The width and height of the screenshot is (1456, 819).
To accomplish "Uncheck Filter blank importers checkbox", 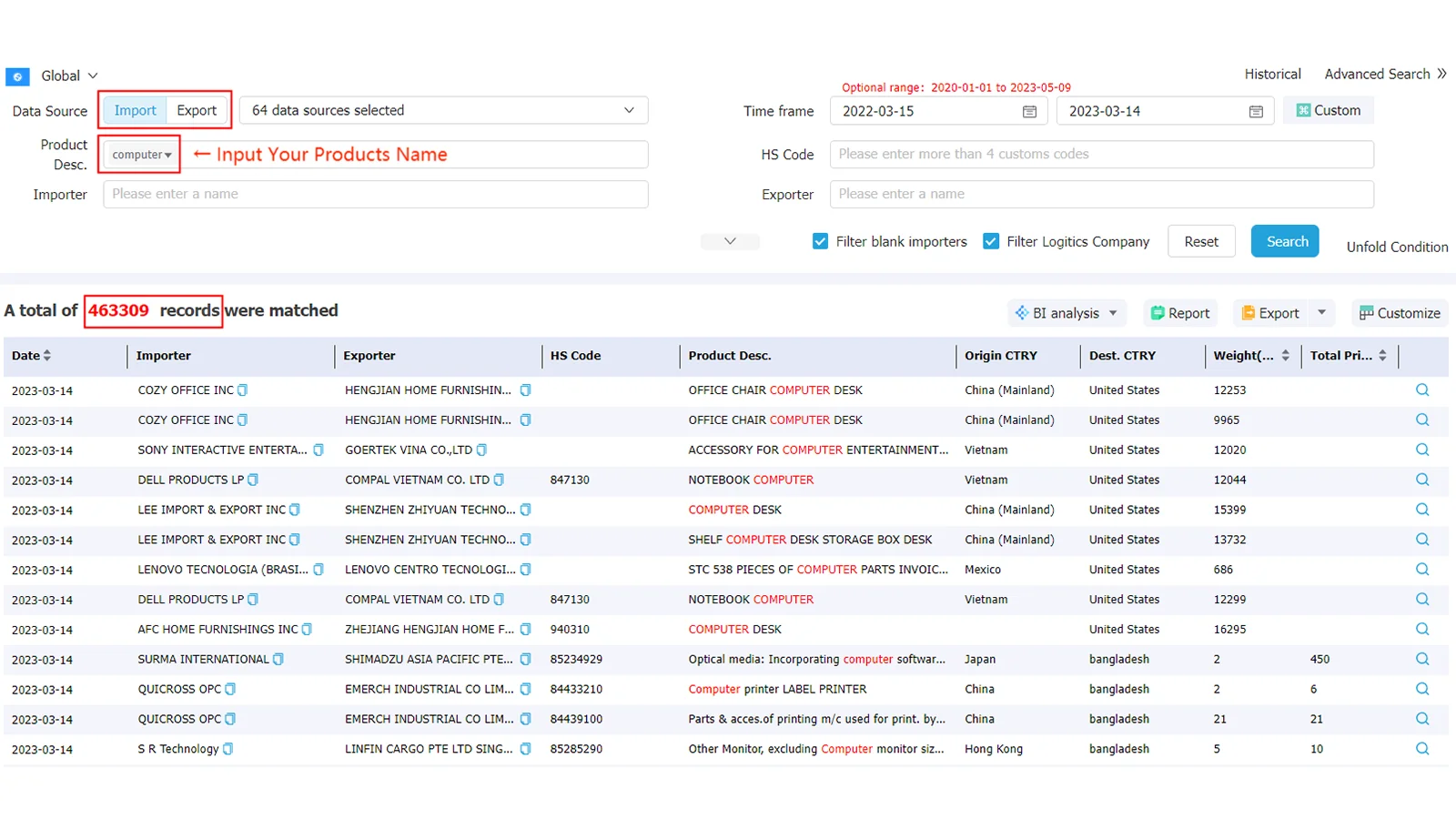I will pyautogui.click(x=820, y=241).
